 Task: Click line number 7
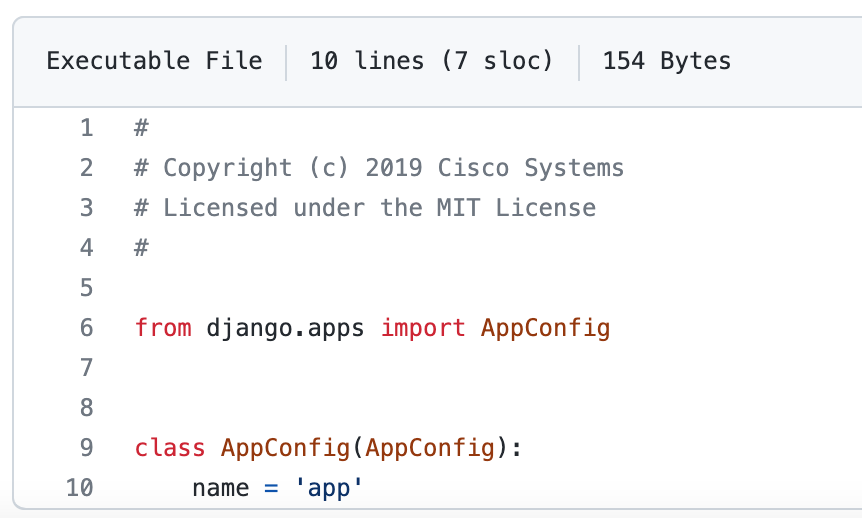click(86, 368)
